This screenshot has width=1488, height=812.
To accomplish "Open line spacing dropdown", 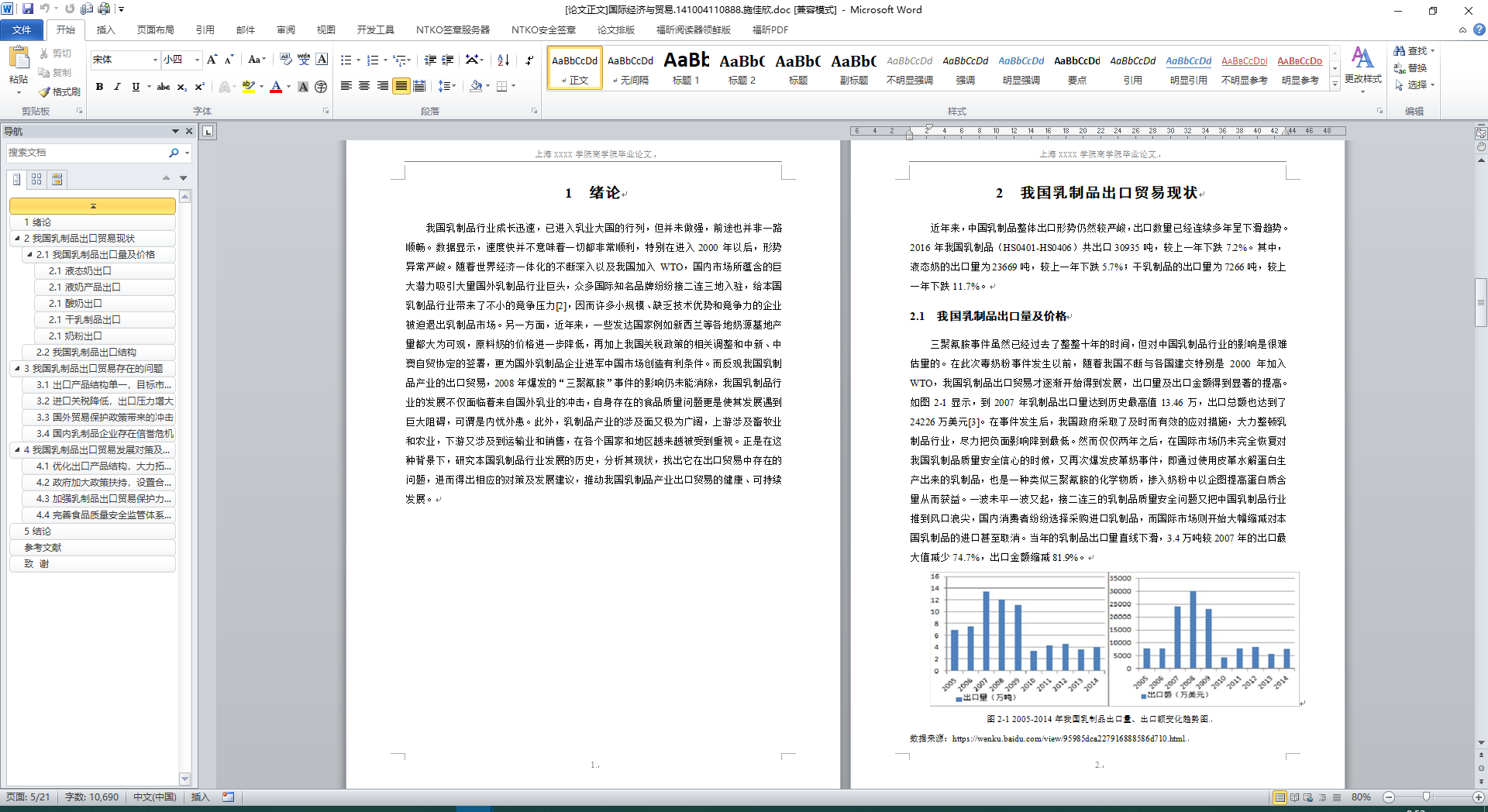I will click(x=447, y=86).
